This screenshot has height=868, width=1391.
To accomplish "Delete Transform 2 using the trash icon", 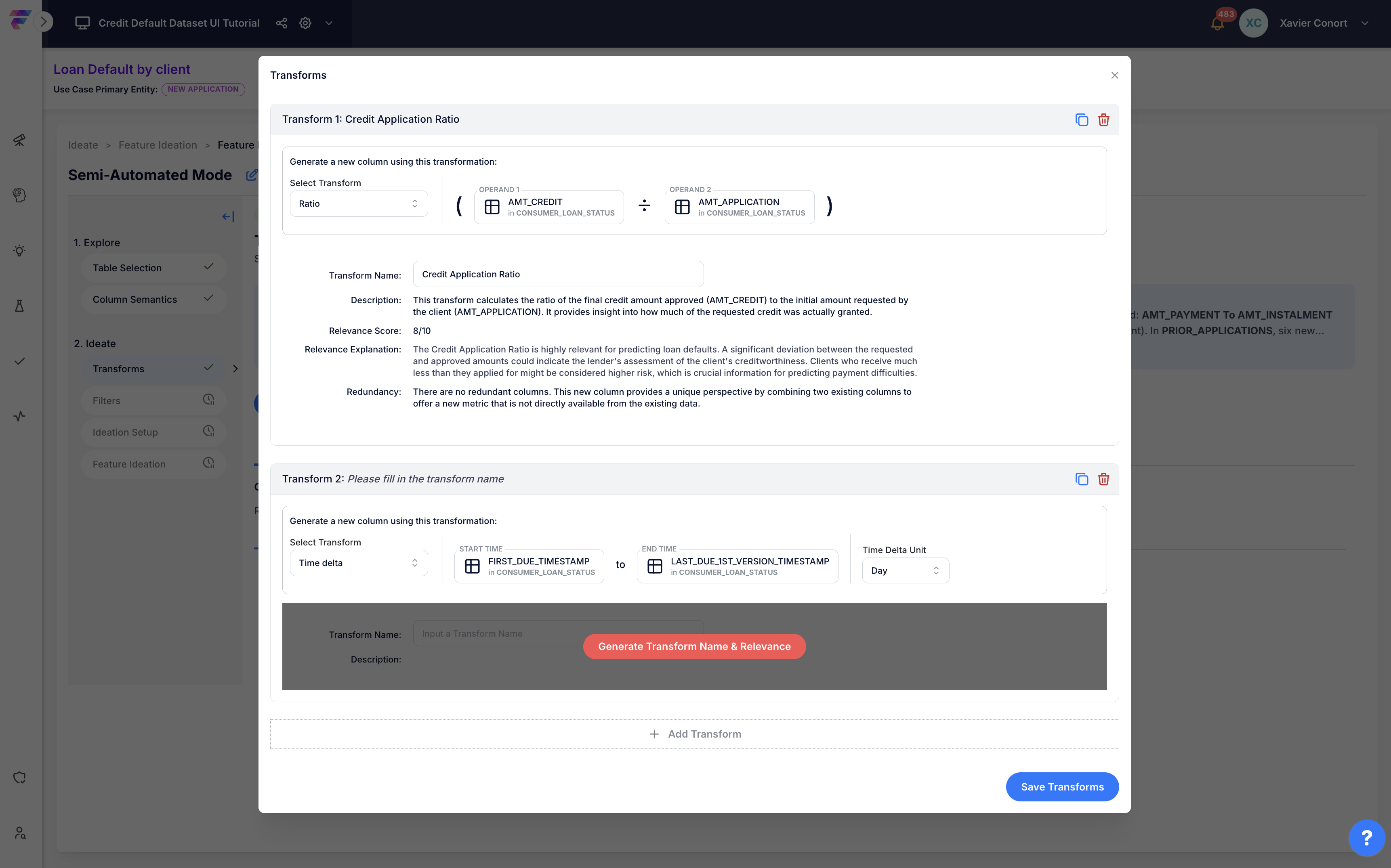I will [x=1103, y=479].
